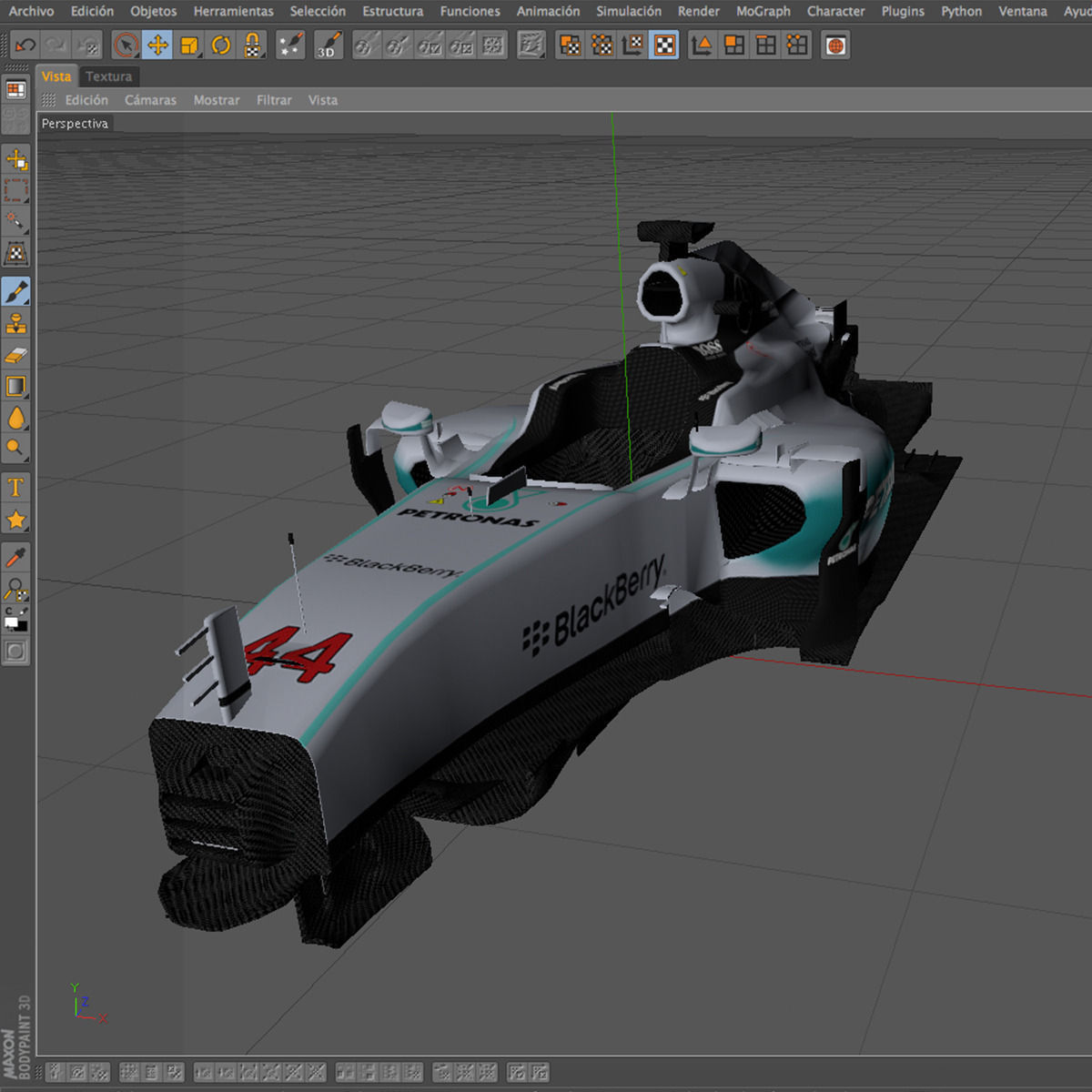Select the Text tool T icon
The height and width of the screenshot is (1092, 1092).
click(16, 488)
